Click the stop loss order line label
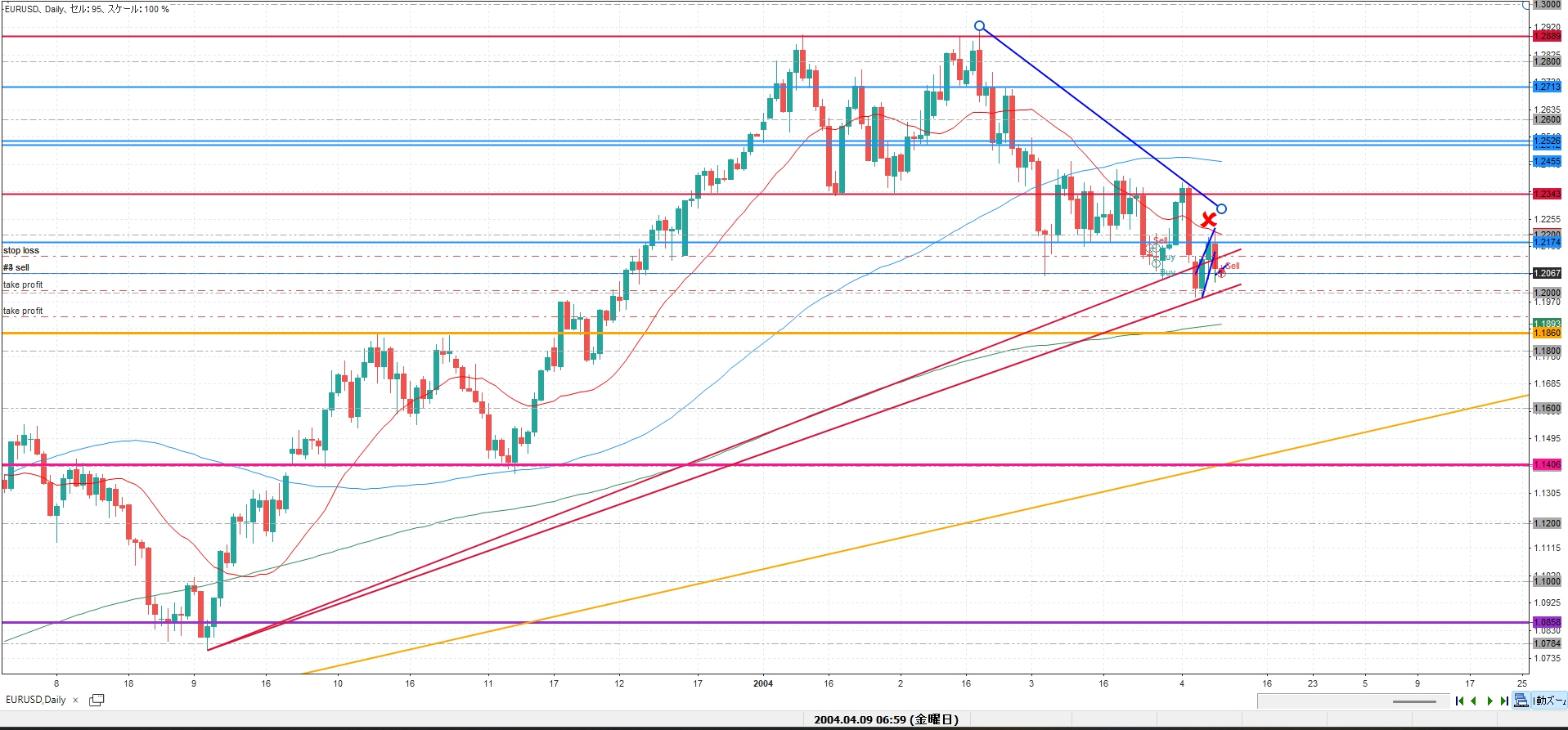1568x730 pixels. (x=21, y=250)
